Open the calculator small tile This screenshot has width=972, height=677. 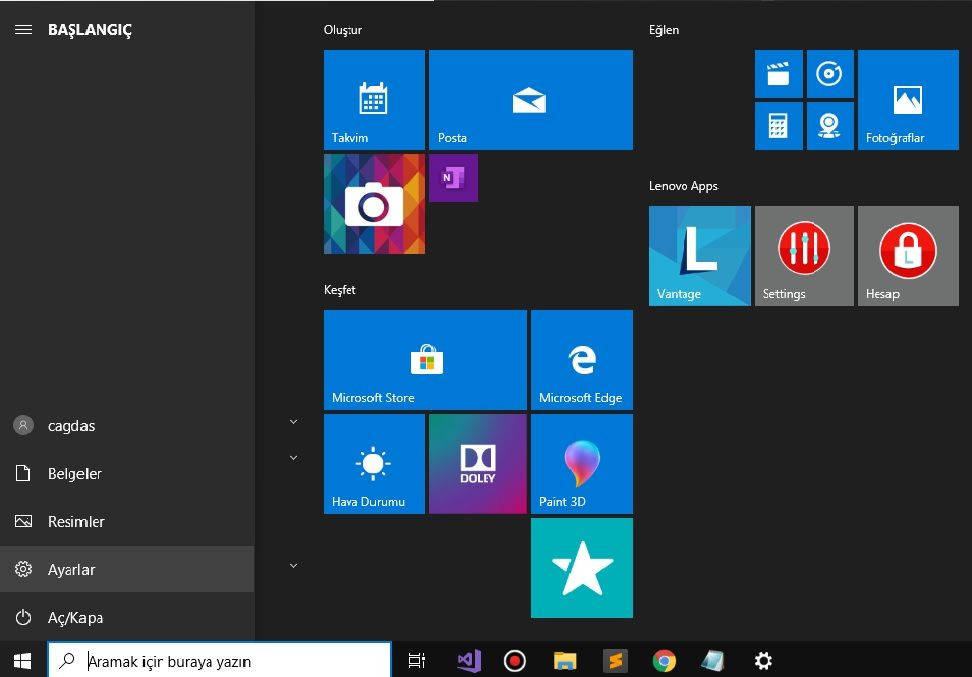(x=779, y=126)
